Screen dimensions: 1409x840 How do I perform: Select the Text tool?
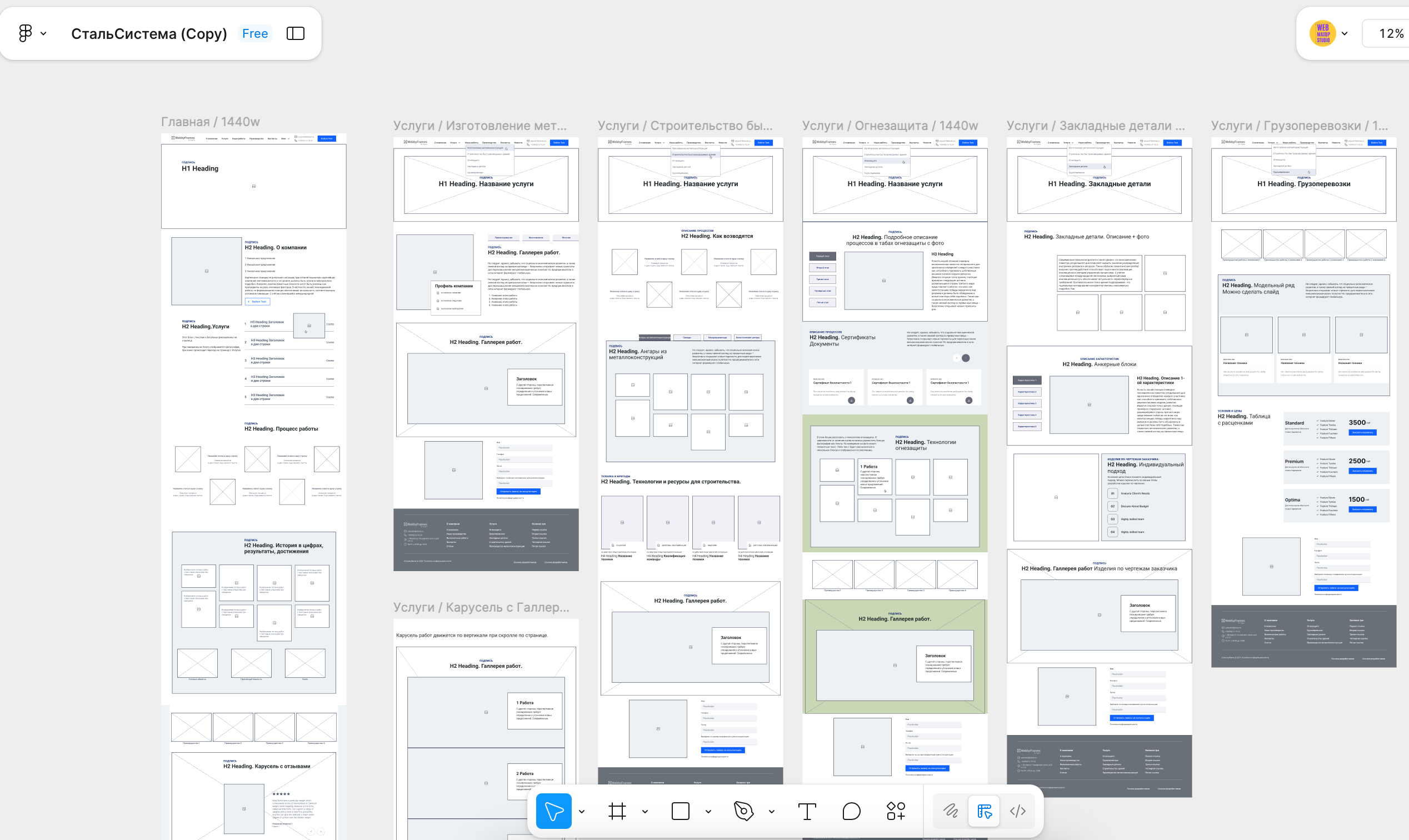click(x=807, y=811)
